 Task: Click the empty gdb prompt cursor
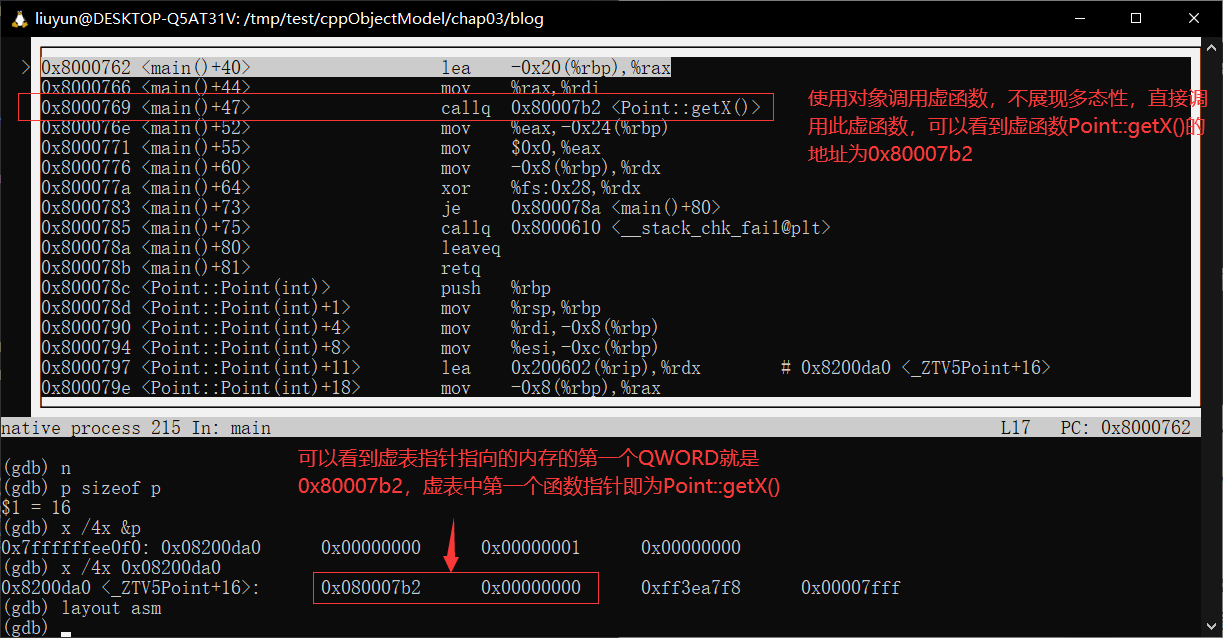(65, 628)
